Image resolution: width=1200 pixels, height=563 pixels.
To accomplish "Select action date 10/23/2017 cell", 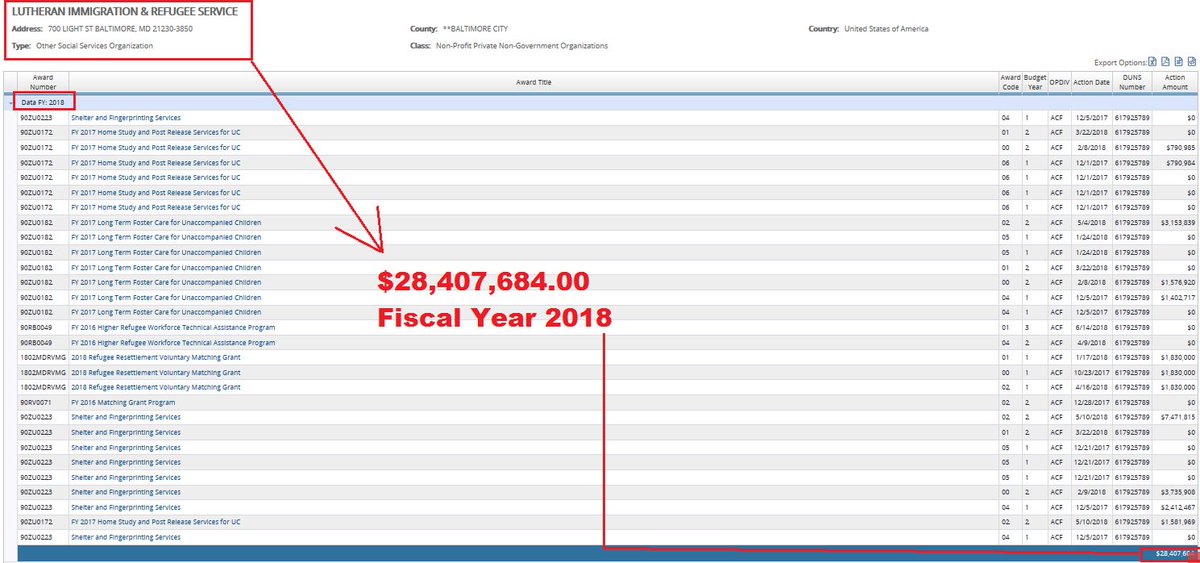I will click(1091, 373).
